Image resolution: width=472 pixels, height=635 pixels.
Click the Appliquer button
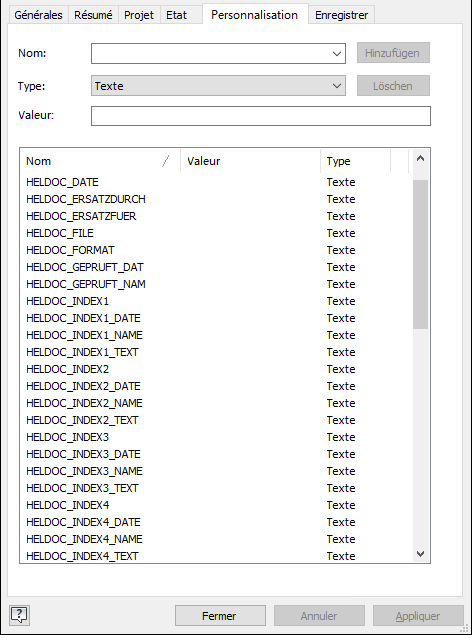tap(418, 616)
